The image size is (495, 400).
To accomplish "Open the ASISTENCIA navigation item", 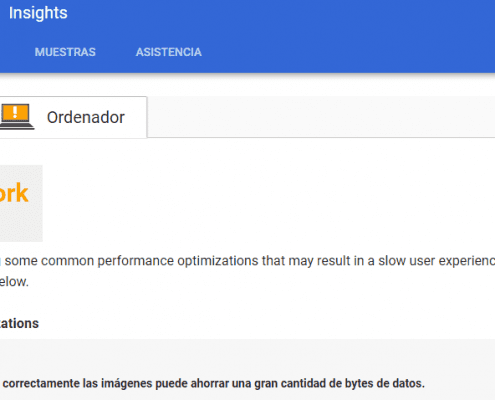I will coord(169,52).
